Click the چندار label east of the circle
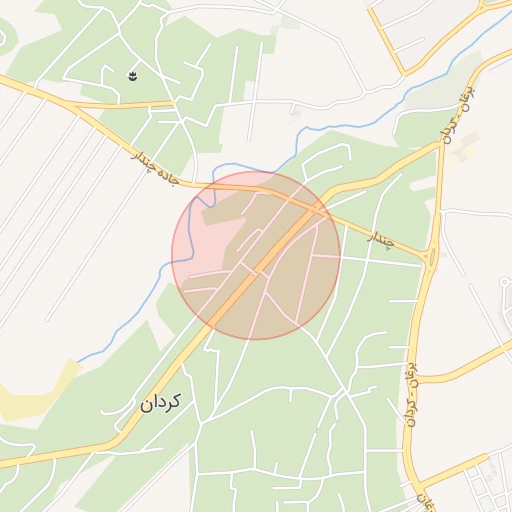 click(381, 240)
